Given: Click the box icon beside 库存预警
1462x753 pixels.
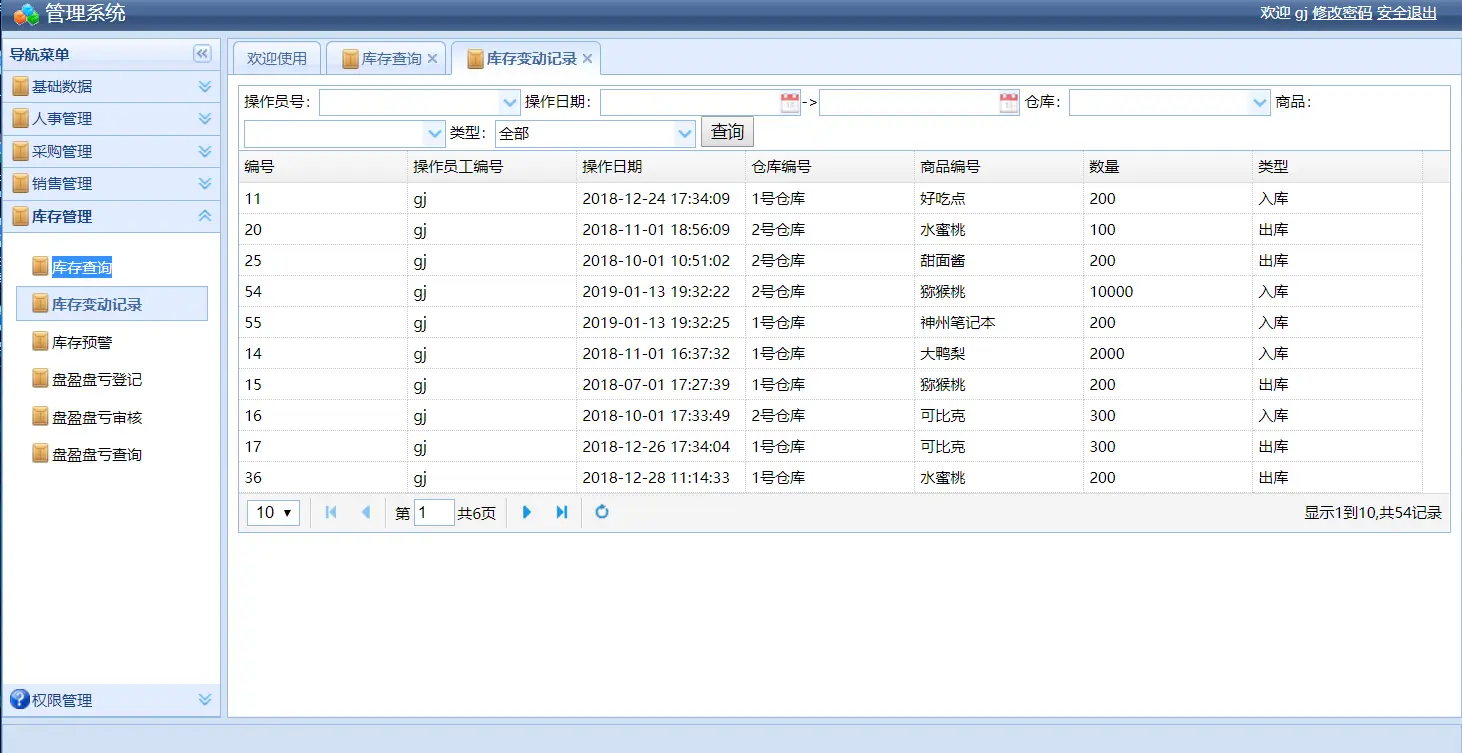Looking at the screenshot, I should click(40, 342).
